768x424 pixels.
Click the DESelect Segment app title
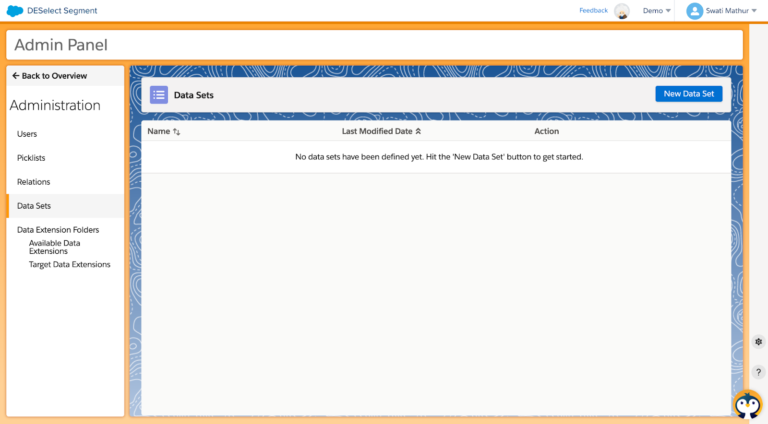coord(62,11)
